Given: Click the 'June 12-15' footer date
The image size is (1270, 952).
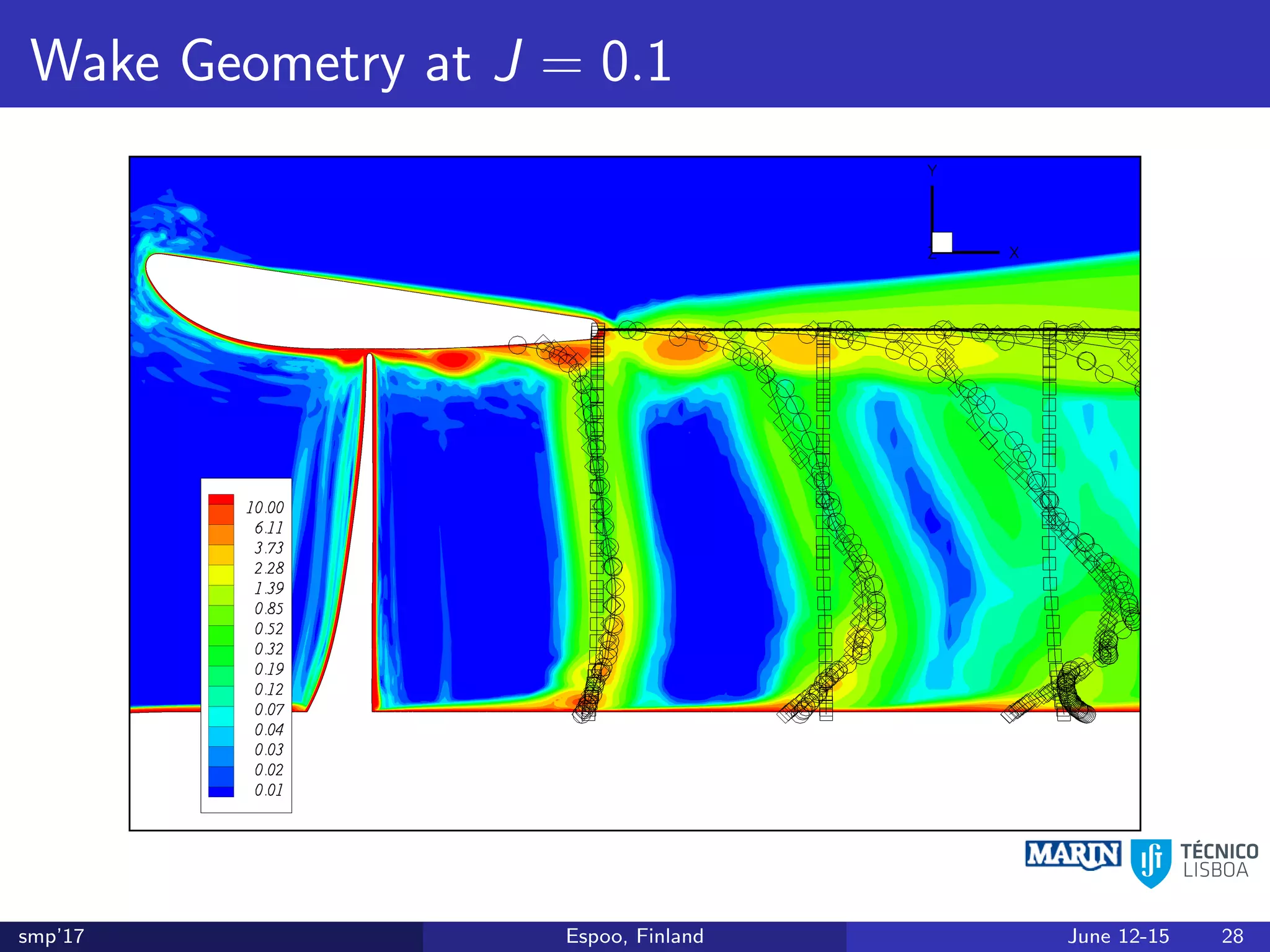Looking at the screenshot, I should (x=1119, y=936).
